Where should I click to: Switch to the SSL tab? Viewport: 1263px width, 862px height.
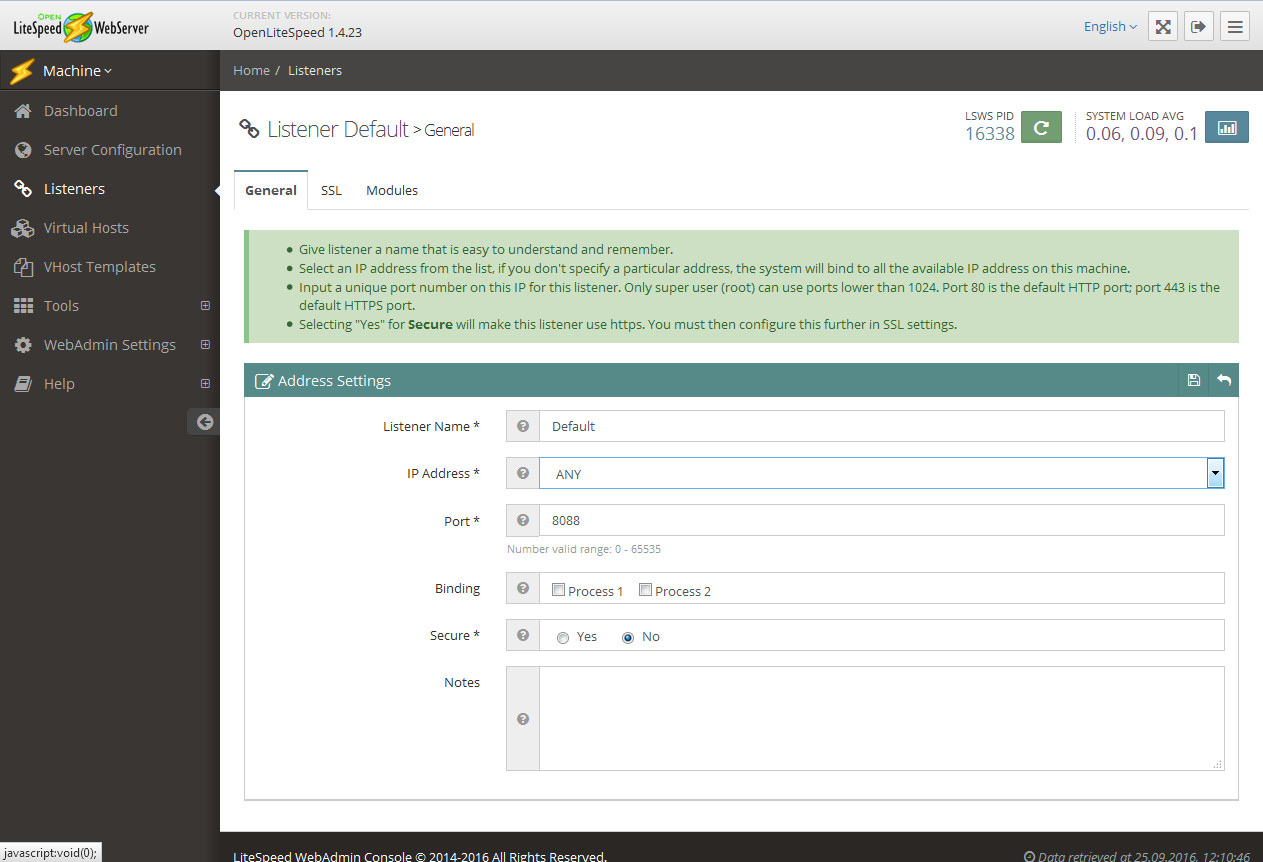[331, 190]
